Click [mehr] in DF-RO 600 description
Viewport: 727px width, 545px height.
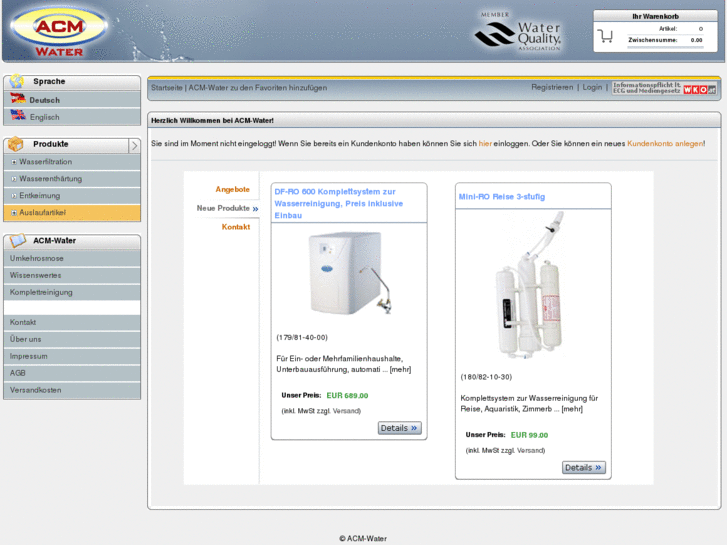[x=400, y=370]
